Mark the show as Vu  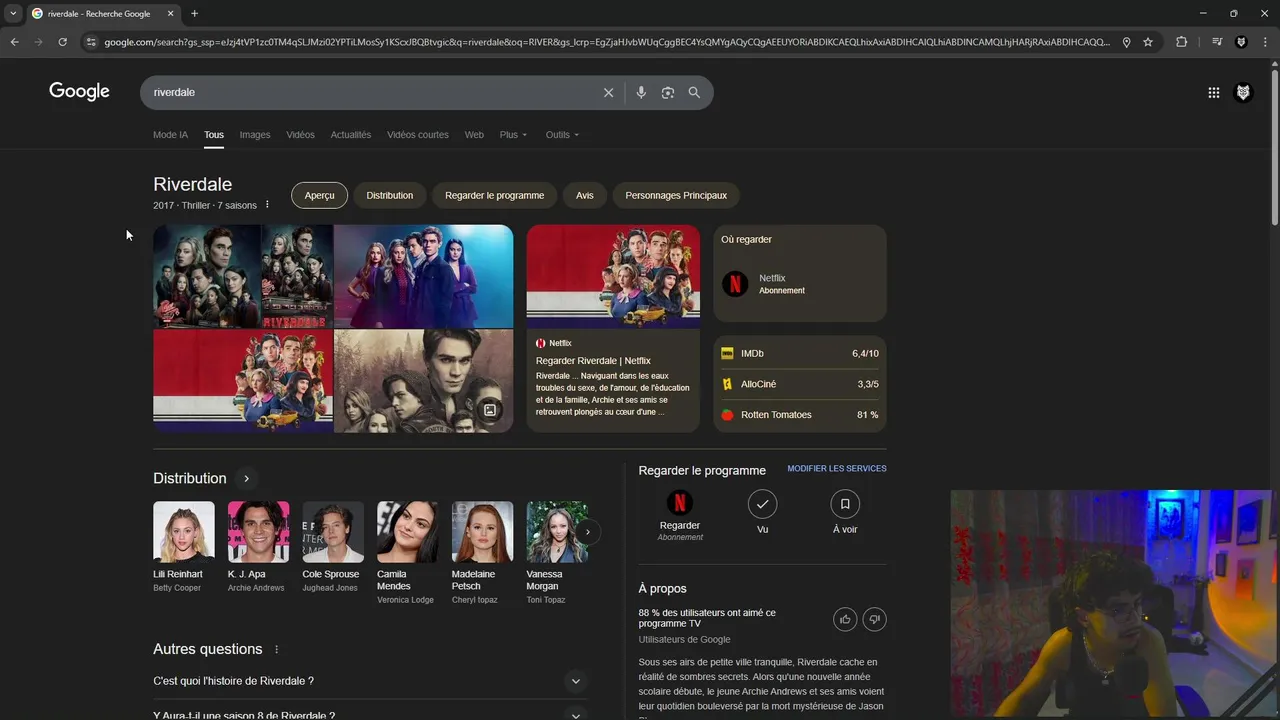[x=762, y=504]
